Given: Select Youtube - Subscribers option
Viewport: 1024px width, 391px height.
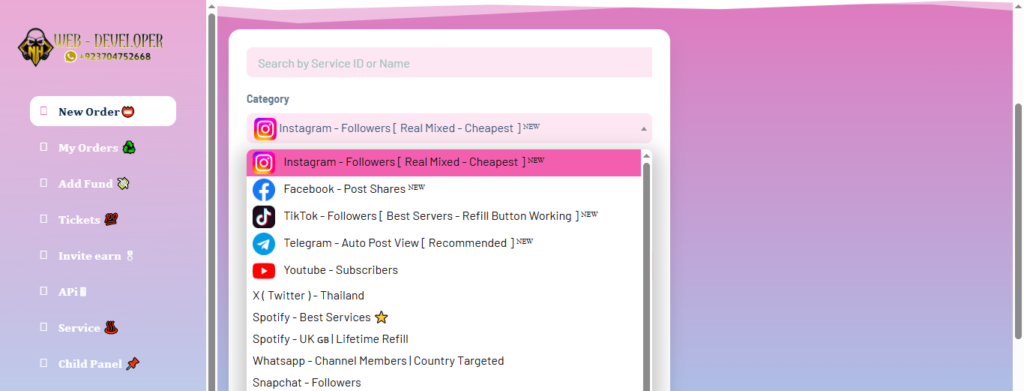Looking at the screenshot, I should pyautogui.click(x=444, y=270).
